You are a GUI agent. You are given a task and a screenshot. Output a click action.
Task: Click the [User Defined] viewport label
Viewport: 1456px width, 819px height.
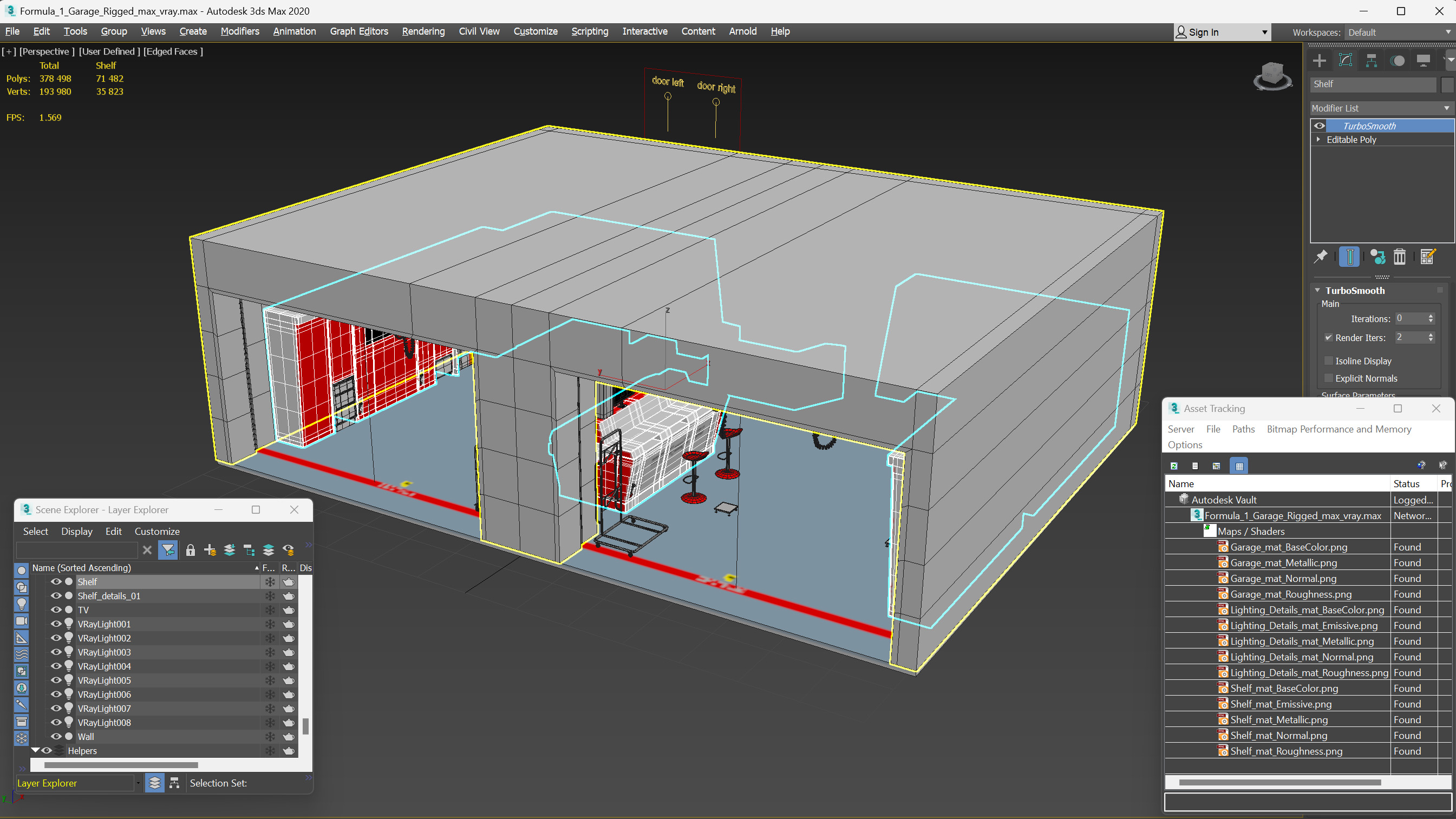109,51
